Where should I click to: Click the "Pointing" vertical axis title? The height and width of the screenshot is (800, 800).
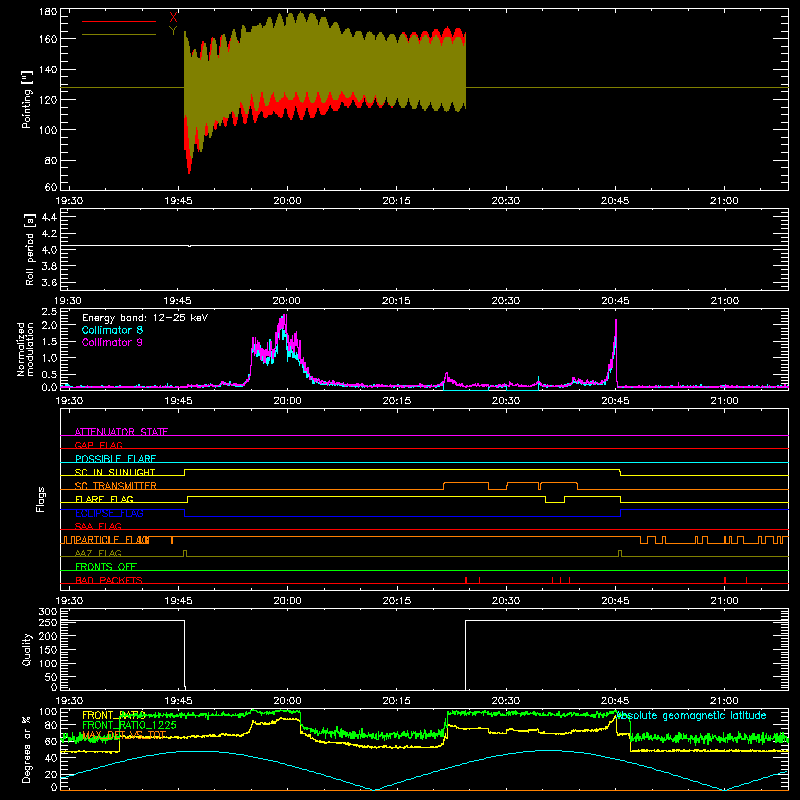point(27,99)
